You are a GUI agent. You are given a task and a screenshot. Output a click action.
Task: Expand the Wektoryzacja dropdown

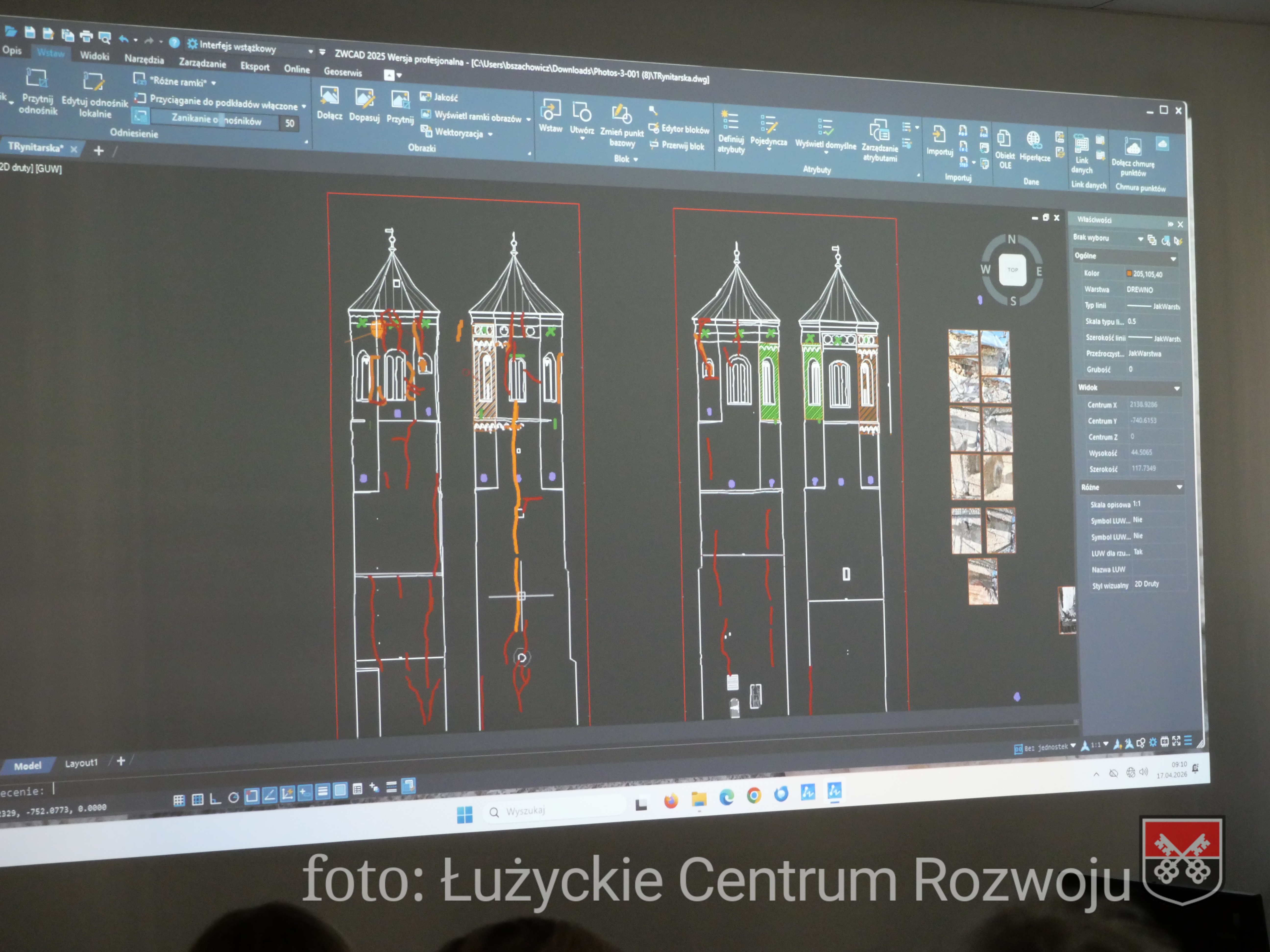[490, 134]
